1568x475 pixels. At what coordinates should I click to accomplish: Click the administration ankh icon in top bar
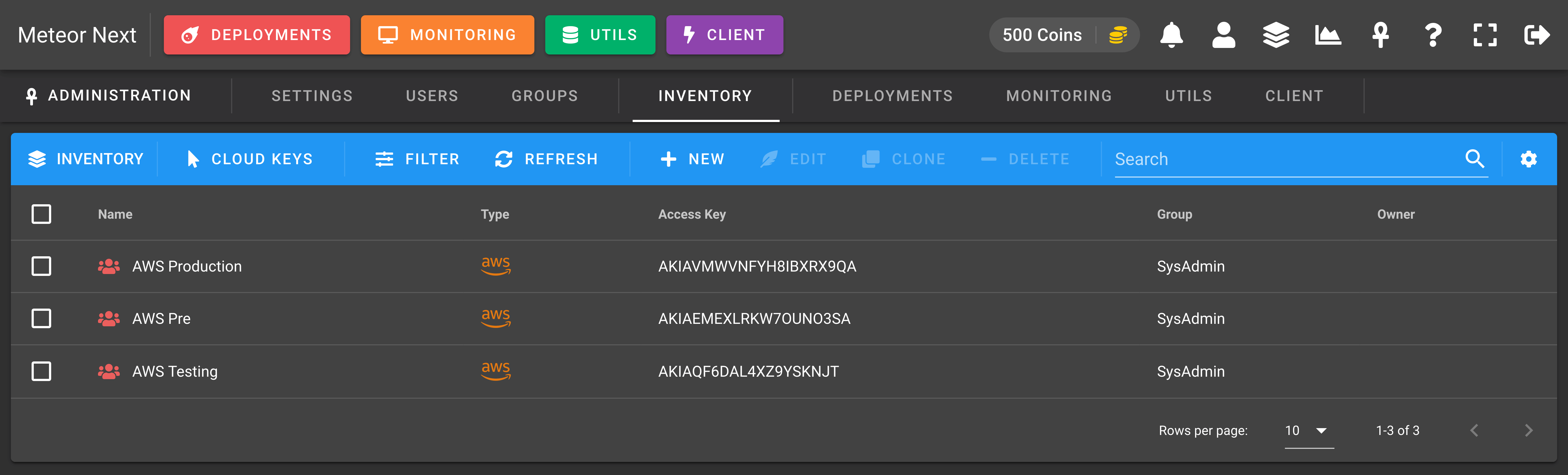pyautogui.click(x=1380, y=35)
